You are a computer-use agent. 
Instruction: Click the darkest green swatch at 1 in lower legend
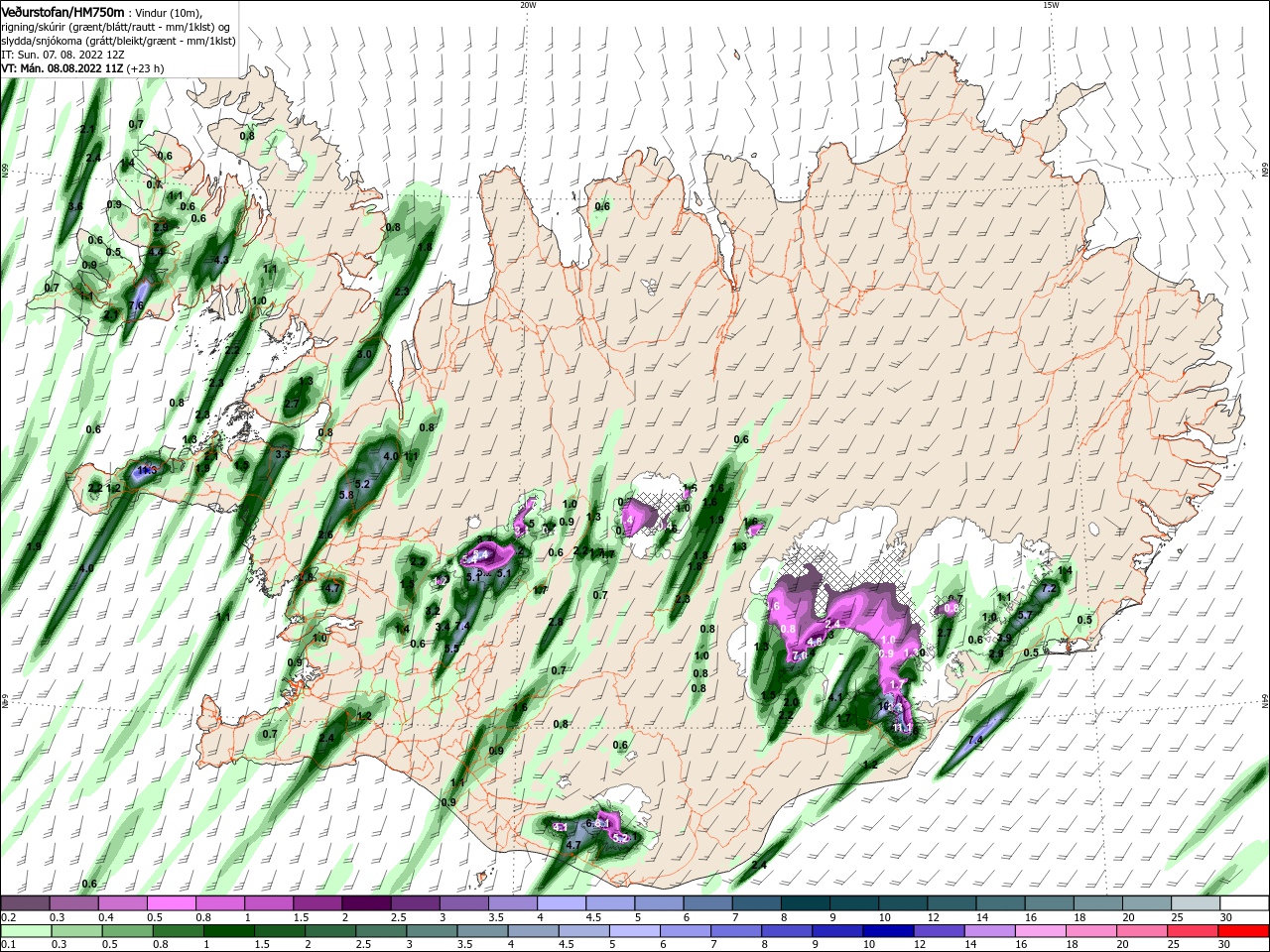pos(229,931)
